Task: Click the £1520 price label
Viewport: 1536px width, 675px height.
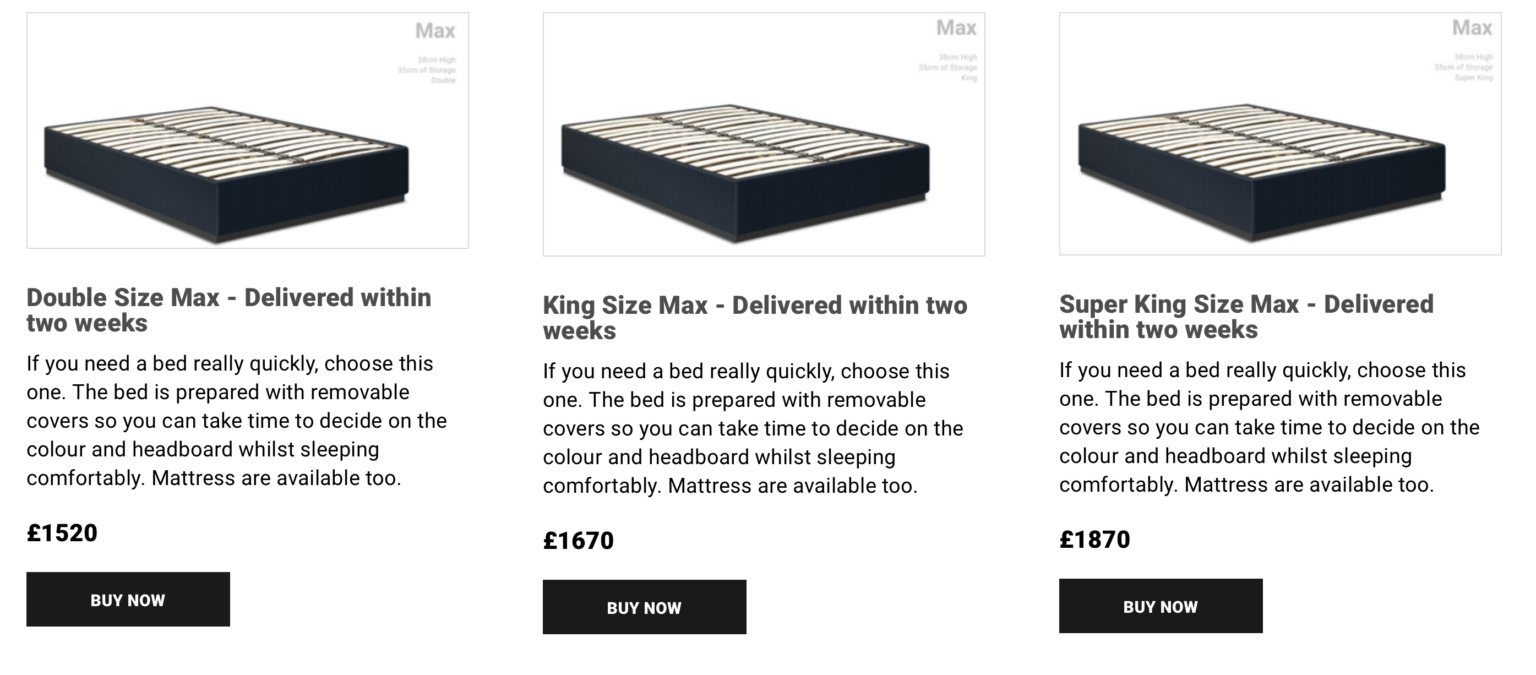Action: [x=62, y=533]
